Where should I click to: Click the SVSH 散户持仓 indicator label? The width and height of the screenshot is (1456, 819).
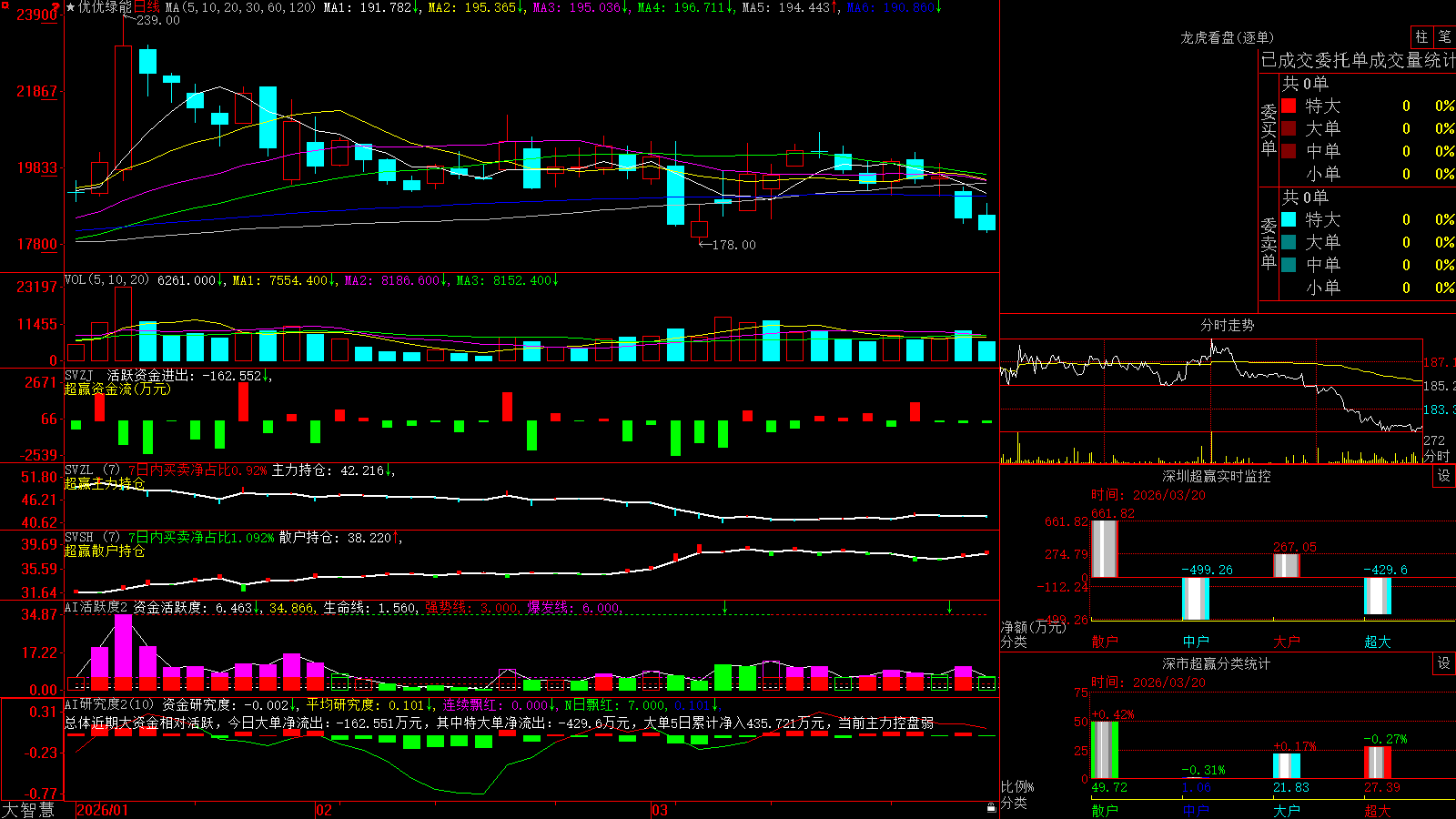(x=91, y=538)
